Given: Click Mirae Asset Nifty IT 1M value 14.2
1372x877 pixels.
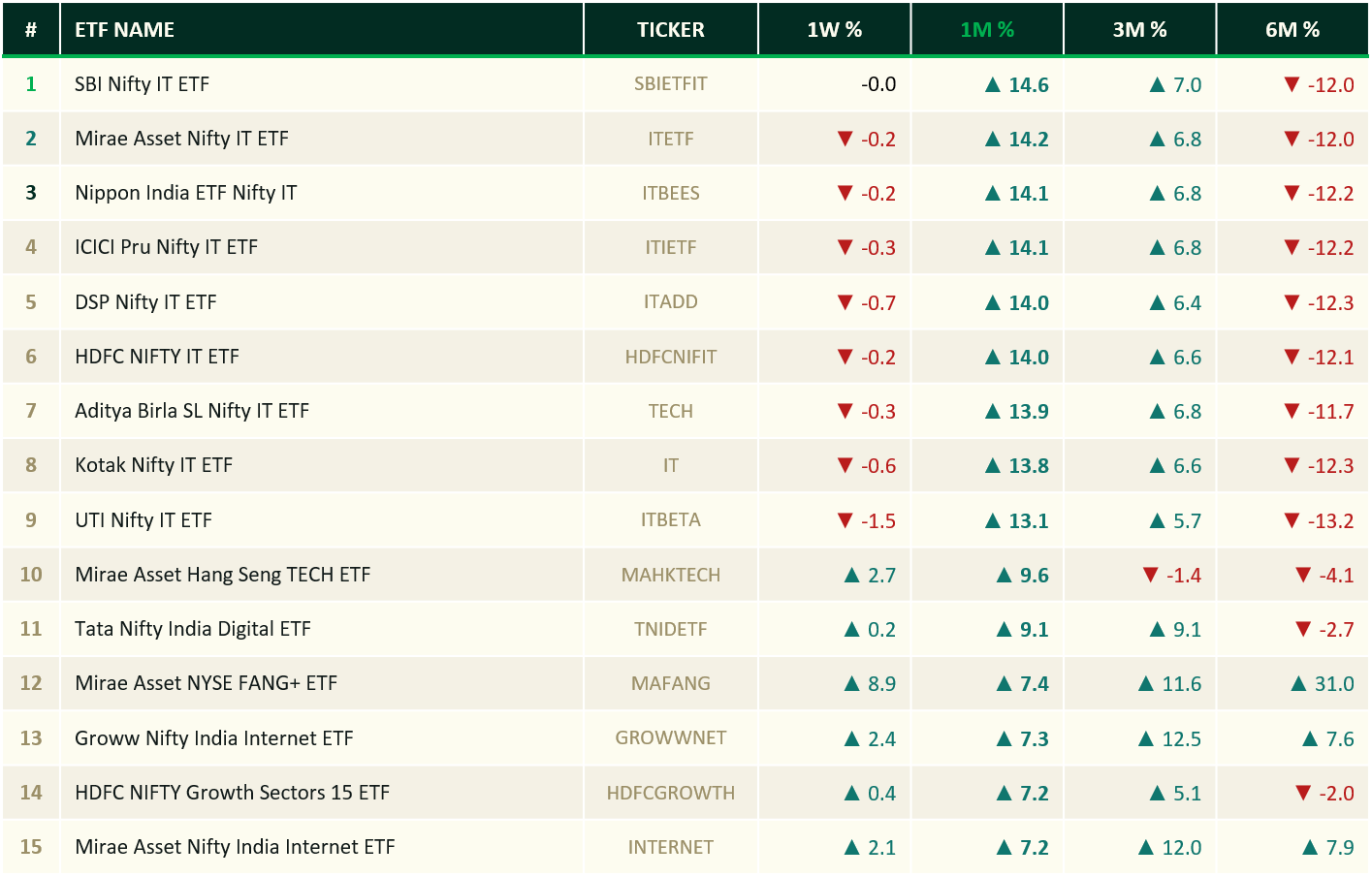Looking at the screenshot, I should 1017,139.
